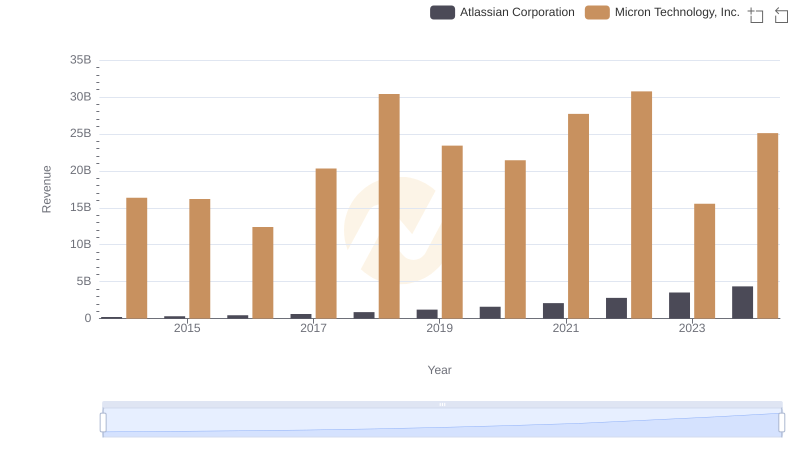Click the right handle of the zoom slider
The height and width of the screenshot is (461, 800).
[781, 423]
